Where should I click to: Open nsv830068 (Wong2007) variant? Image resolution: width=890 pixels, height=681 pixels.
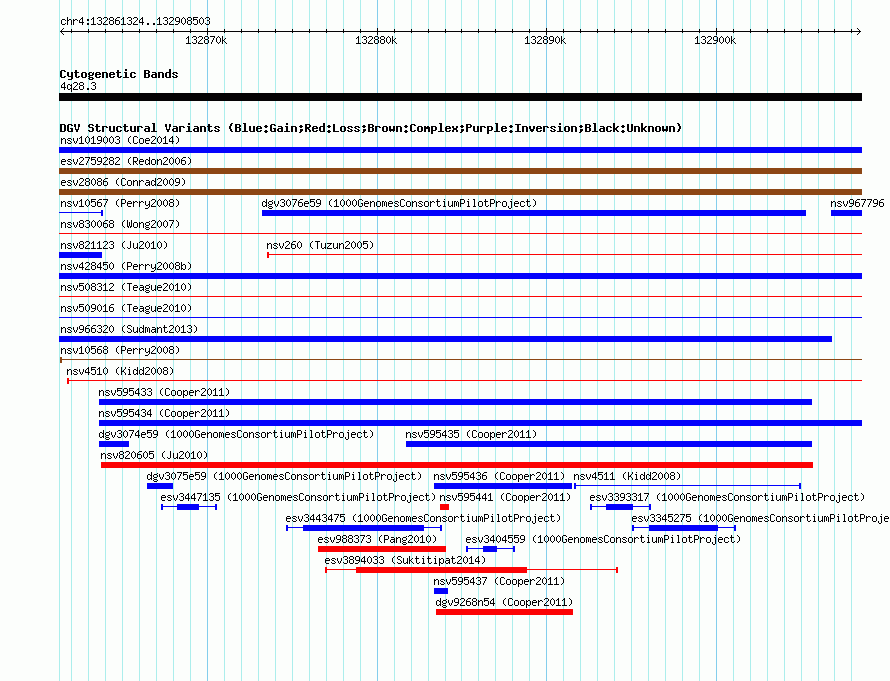point(120,224)
